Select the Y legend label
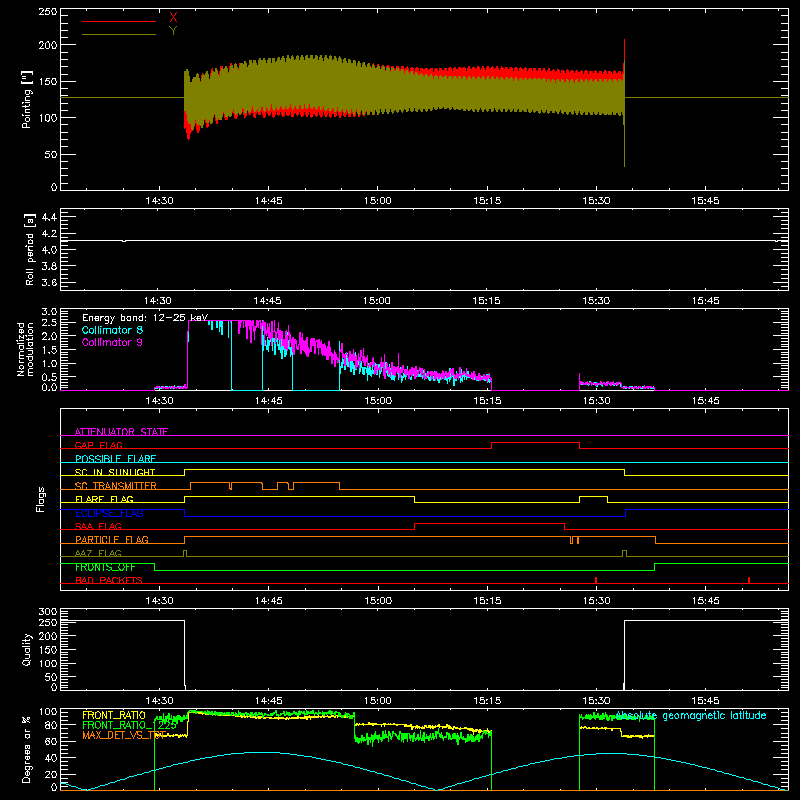 (173, 31)
